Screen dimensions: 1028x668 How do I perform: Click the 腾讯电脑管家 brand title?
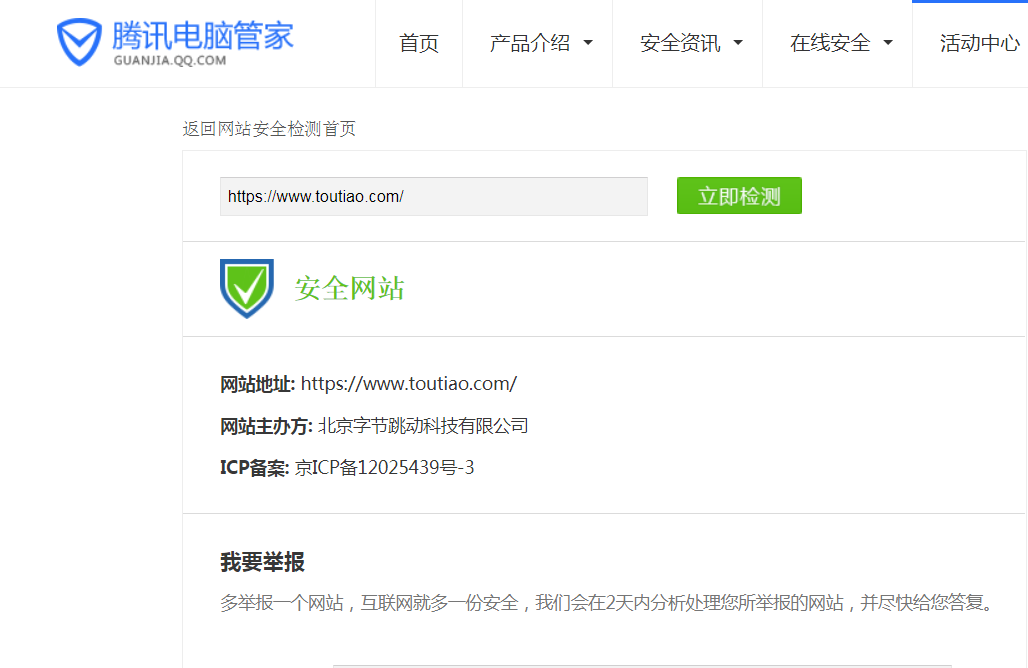click(x=203, y=35)
